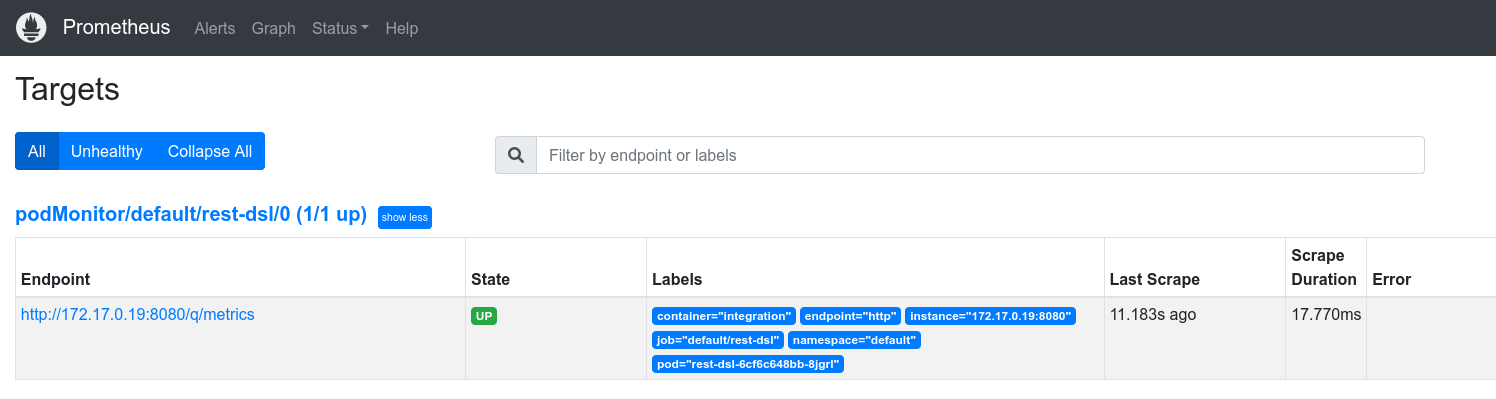Viewport: 1496px width, 399px height.
Task: Click the Prometheus brand title
Action: (116, 27)
